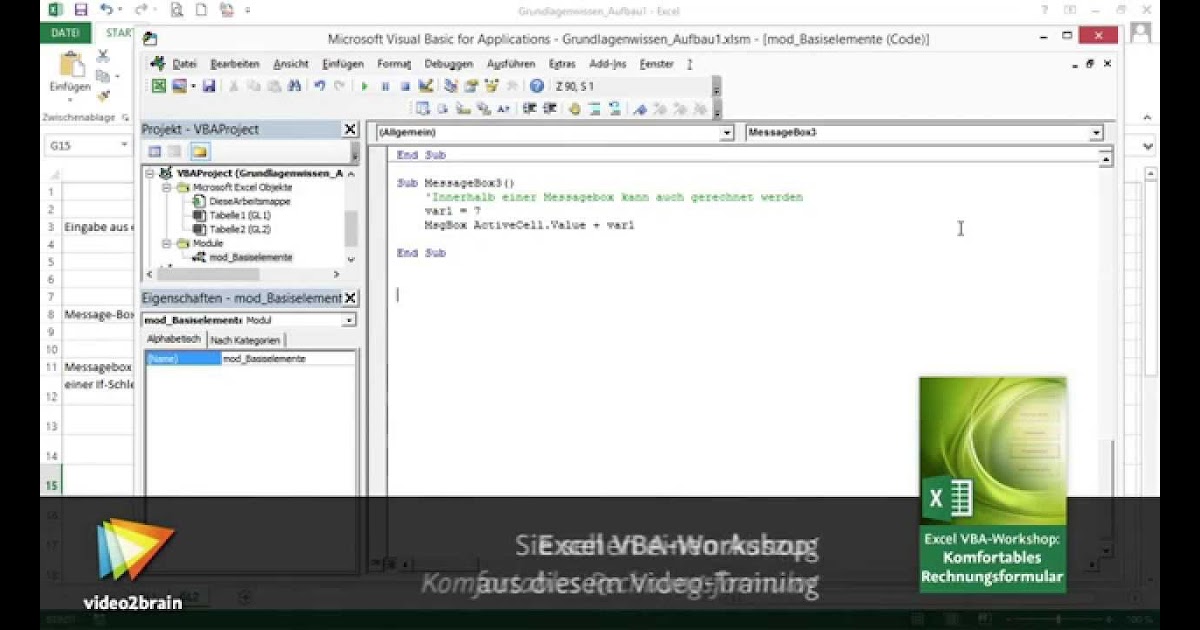Open the Einfügen menu in VBA editor
The width and height of the screenshot is (1200, 630).
(x=343, y=64)
